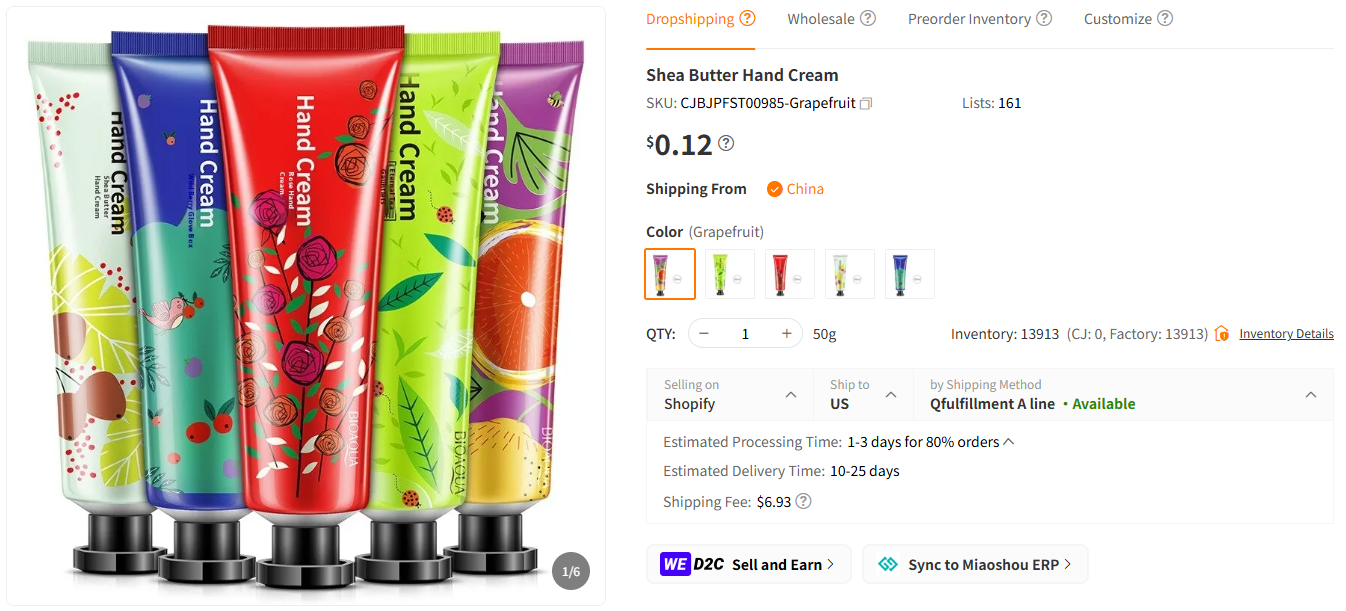Click the quantity input field
The height and width of the screenshot is (611, 1346).
pos(745,333)
